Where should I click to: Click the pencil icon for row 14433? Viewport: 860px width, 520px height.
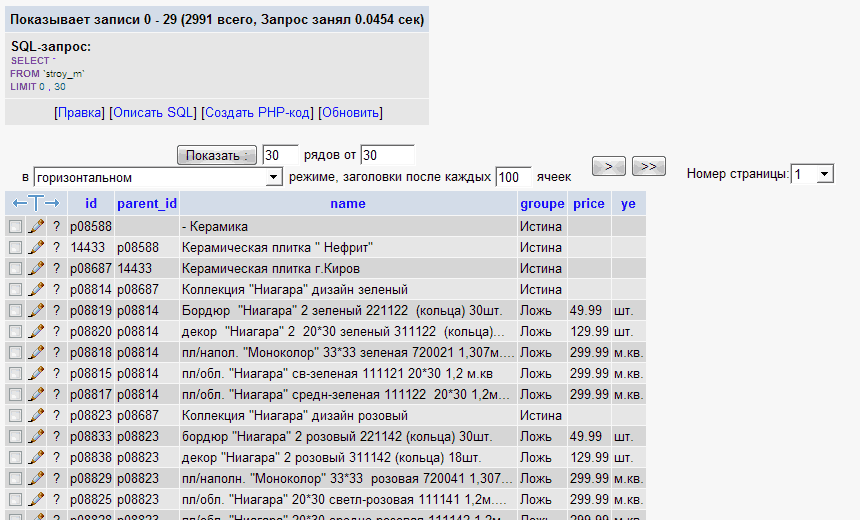[36, 247]
